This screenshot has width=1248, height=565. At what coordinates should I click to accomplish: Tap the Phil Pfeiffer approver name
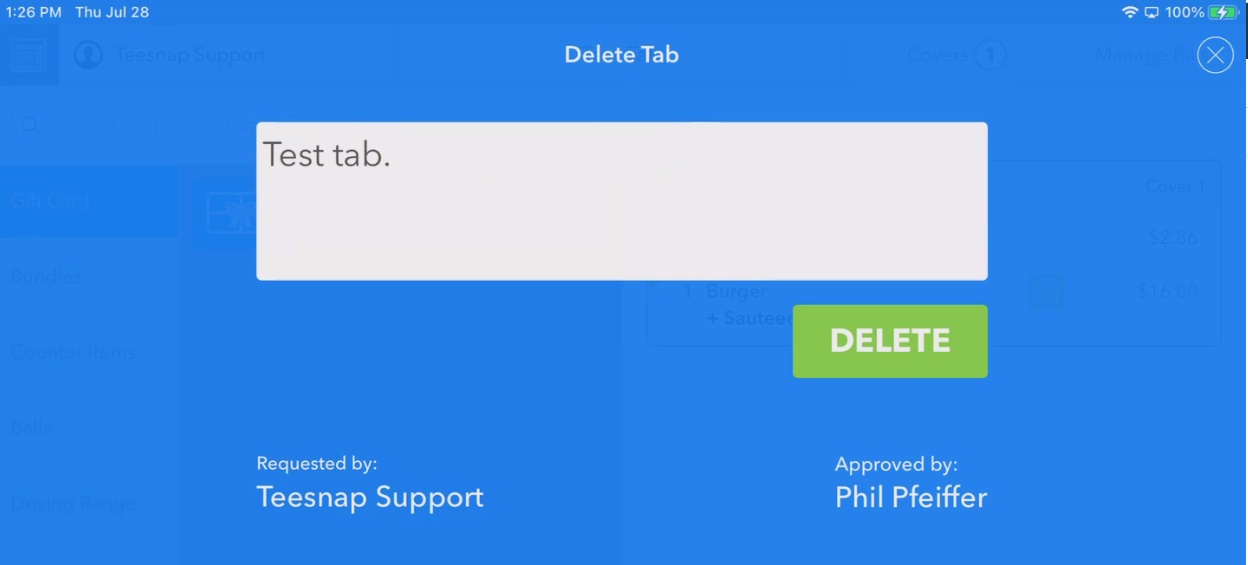[x=911, y=497]
